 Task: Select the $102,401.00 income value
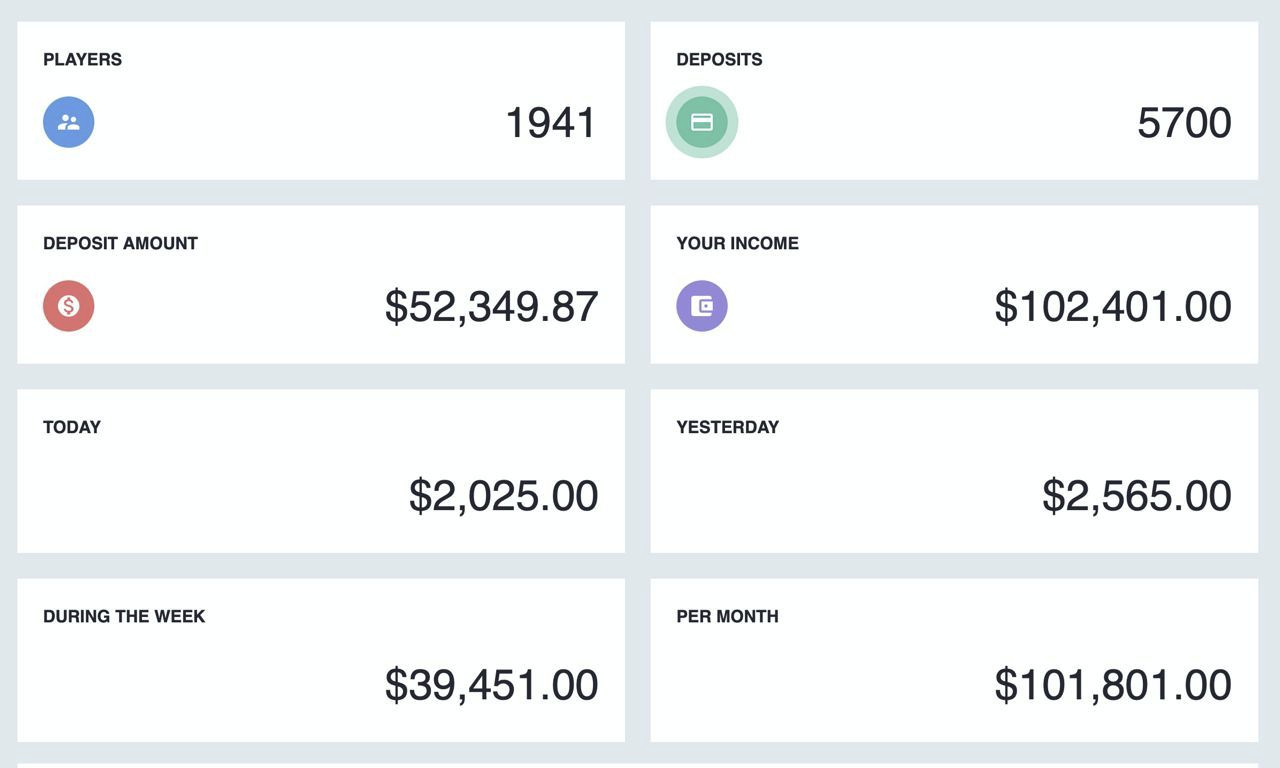pos(1112,307)
